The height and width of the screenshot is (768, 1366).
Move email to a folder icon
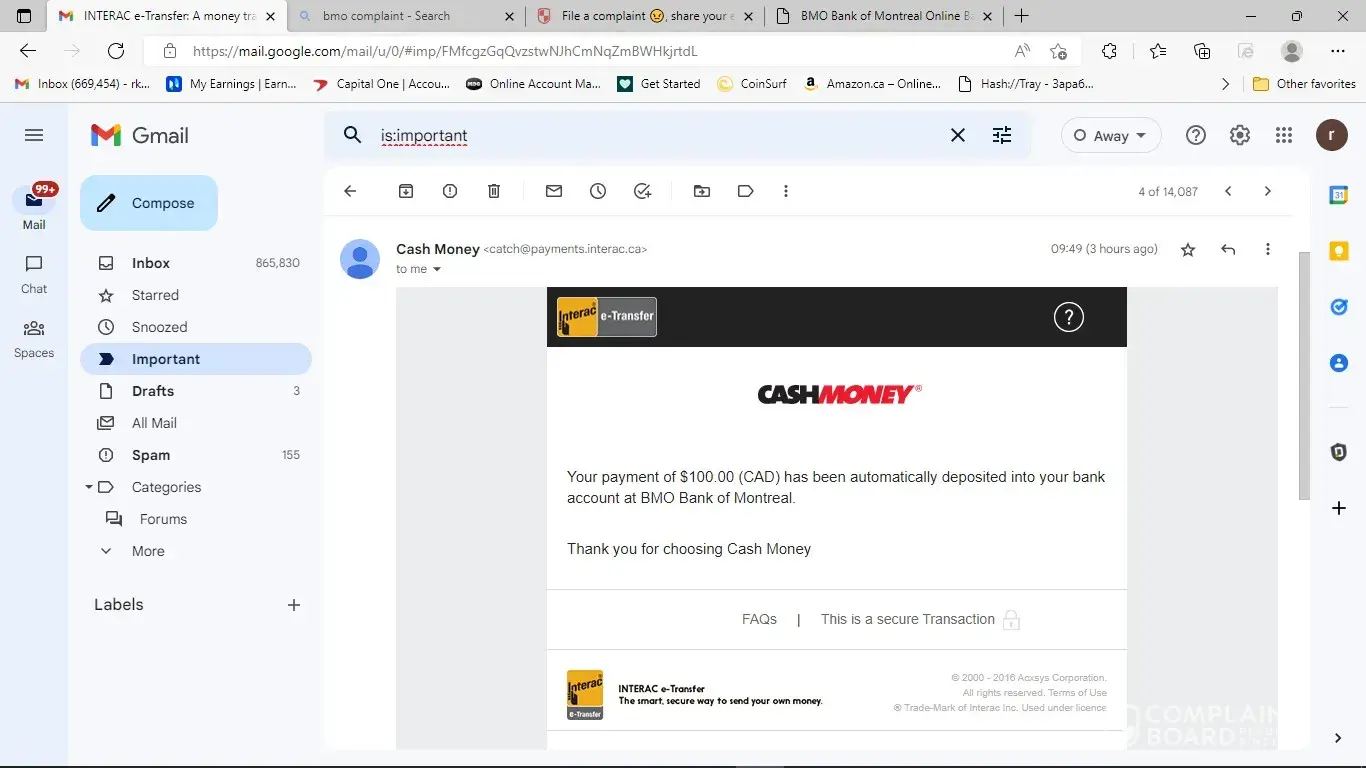click(x=702, y=191)
